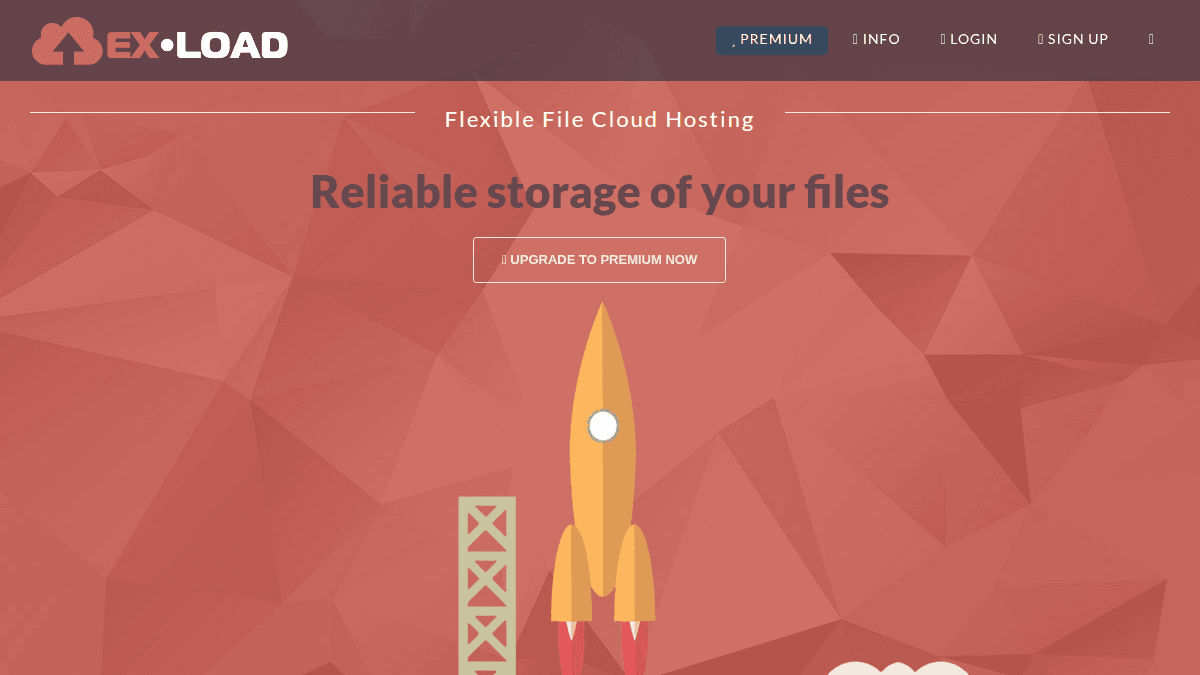Click the Reliable storage of your files headline
This screenshot has width=1200, height=675.
point(600,191)
